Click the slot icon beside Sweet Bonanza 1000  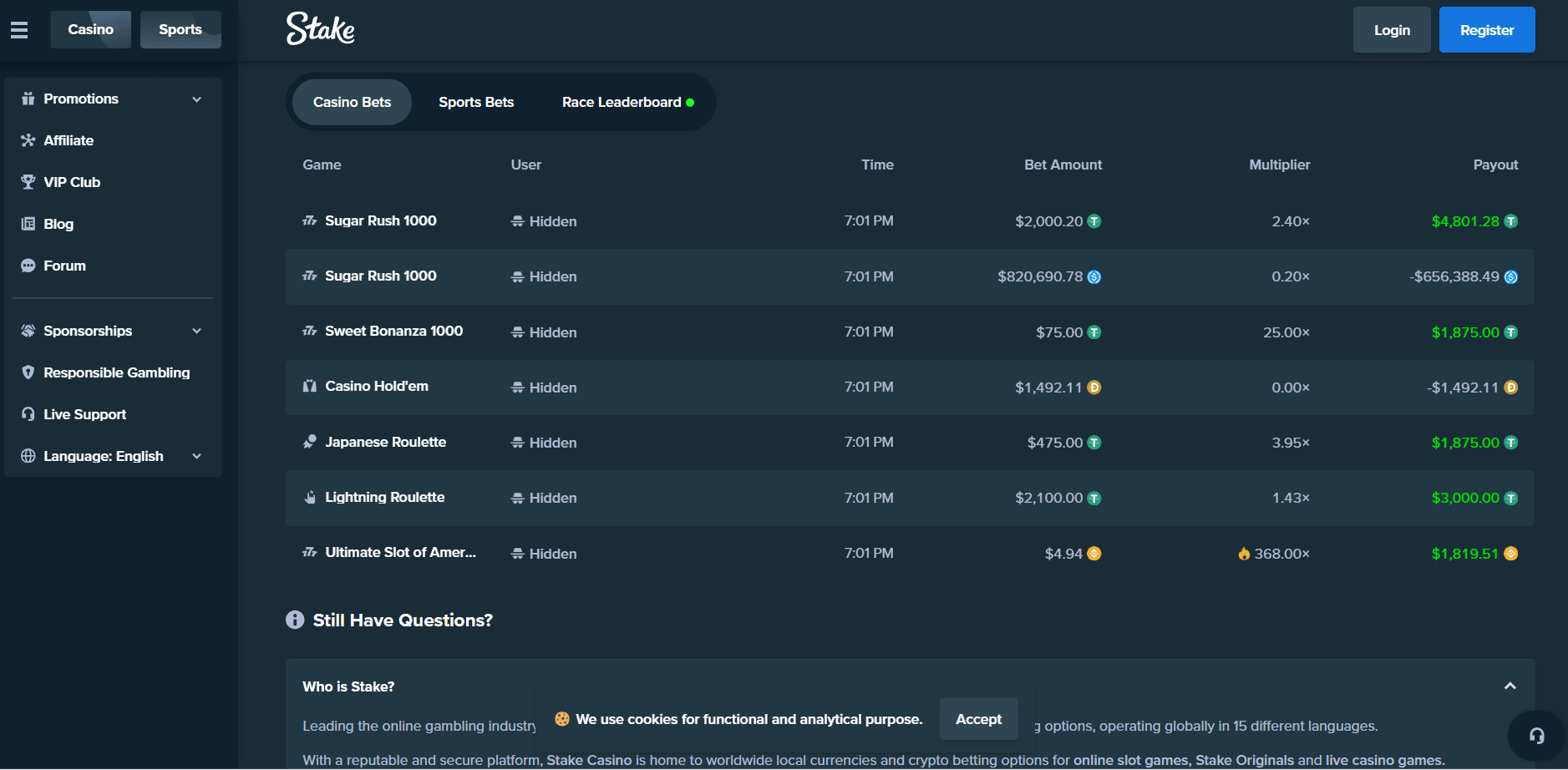point(310,332)
